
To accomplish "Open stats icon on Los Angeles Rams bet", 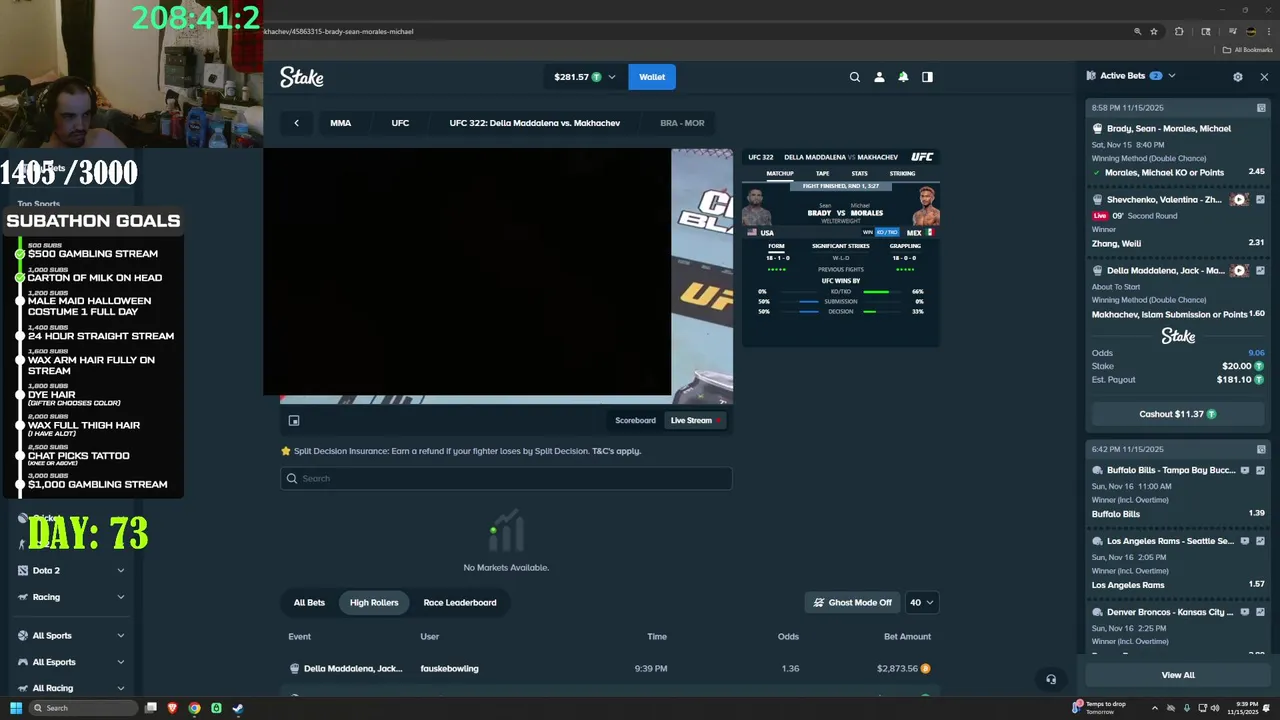I will click(x=1260, y=541).
